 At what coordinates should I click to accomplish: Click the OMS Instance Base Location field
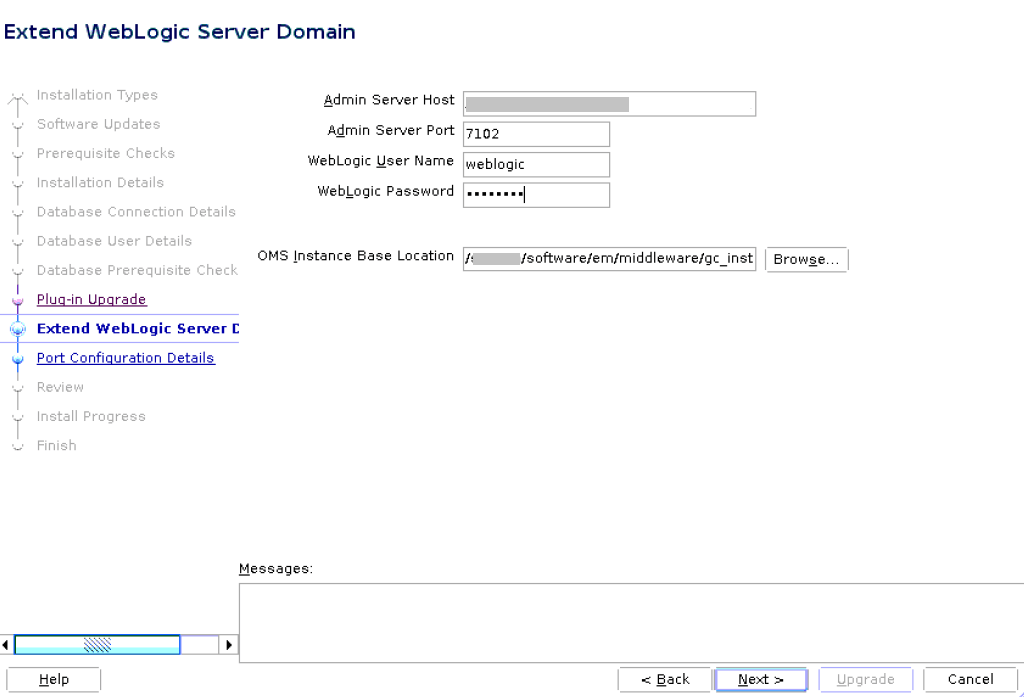tap(609, 259)
